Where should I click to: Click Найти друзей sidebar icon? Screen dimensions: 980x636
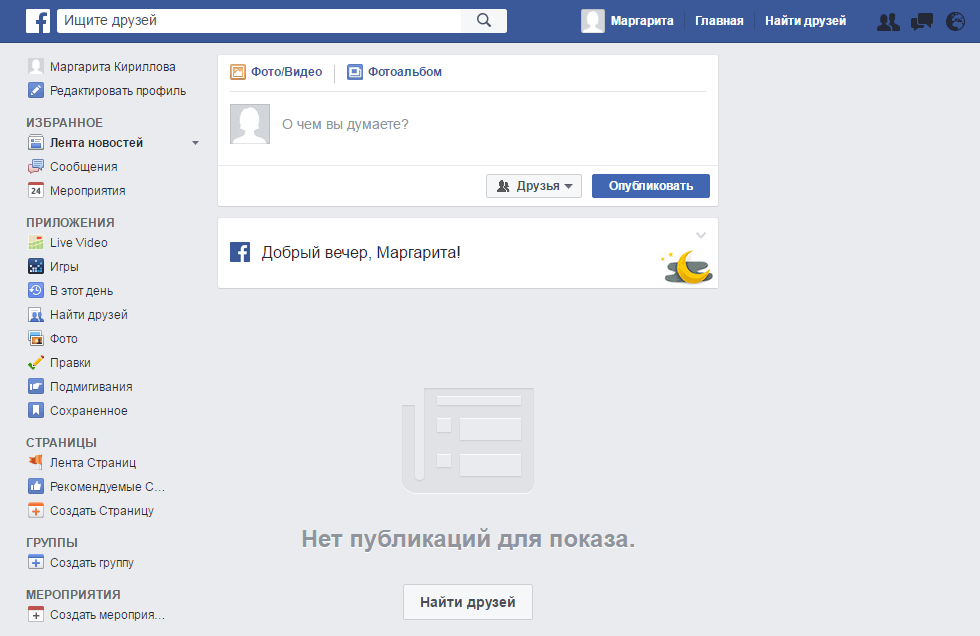36,314
